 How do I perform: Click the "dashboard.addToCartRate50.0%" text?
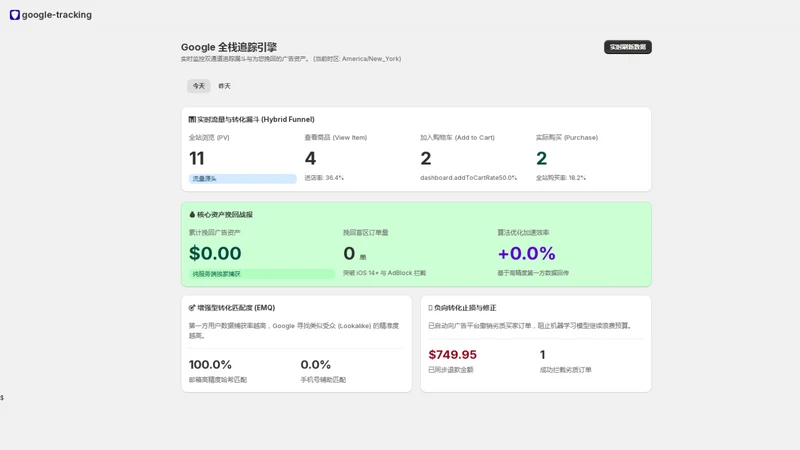(468, 178)
